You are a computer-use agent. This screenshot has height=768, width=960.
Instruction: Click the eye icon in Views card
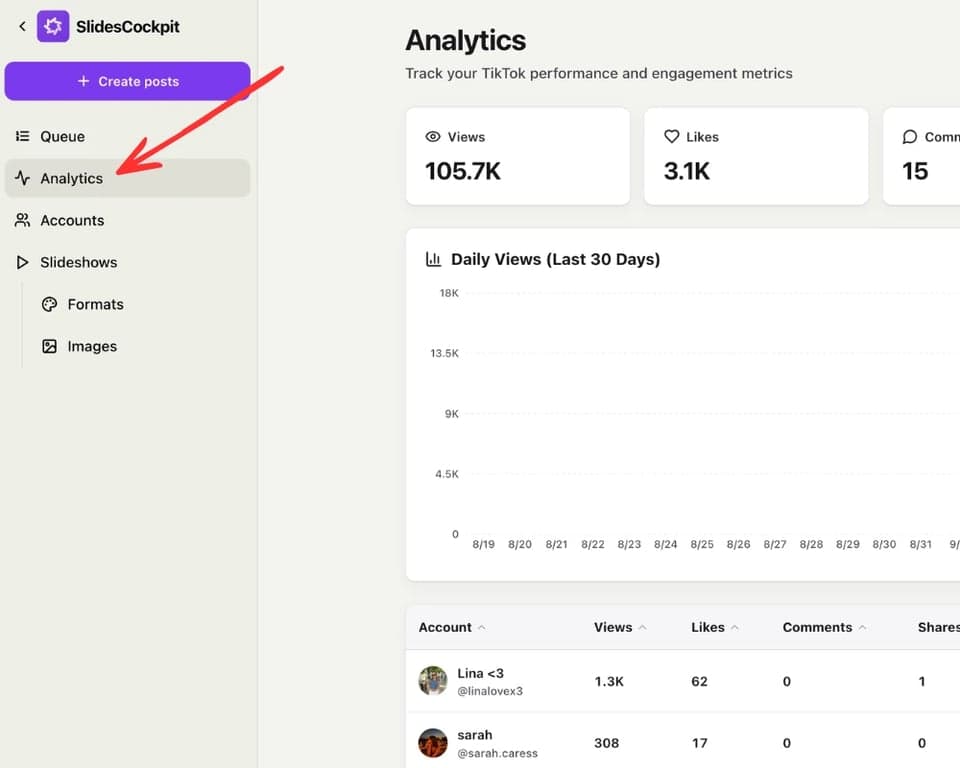coord(433,137)
